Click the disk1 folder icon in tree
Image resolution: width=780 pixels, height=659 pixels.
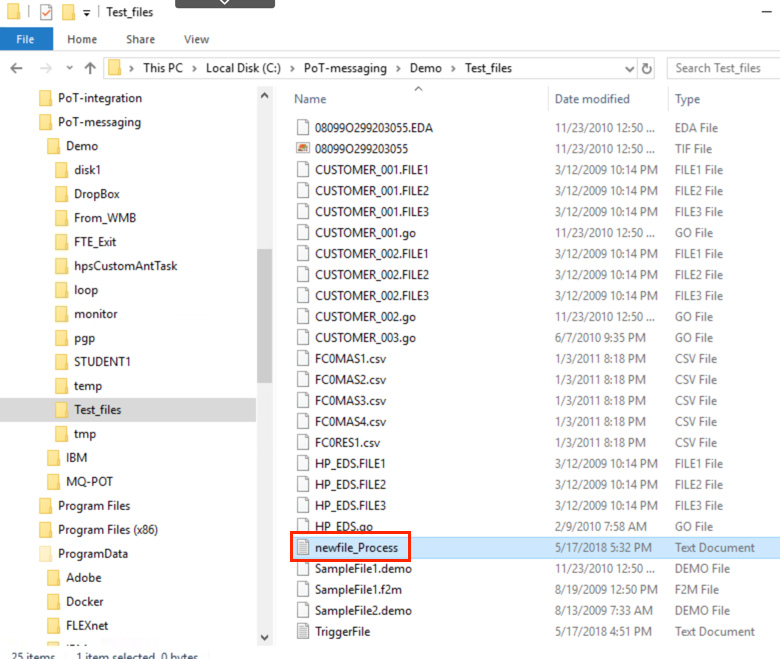pos(62,170)
